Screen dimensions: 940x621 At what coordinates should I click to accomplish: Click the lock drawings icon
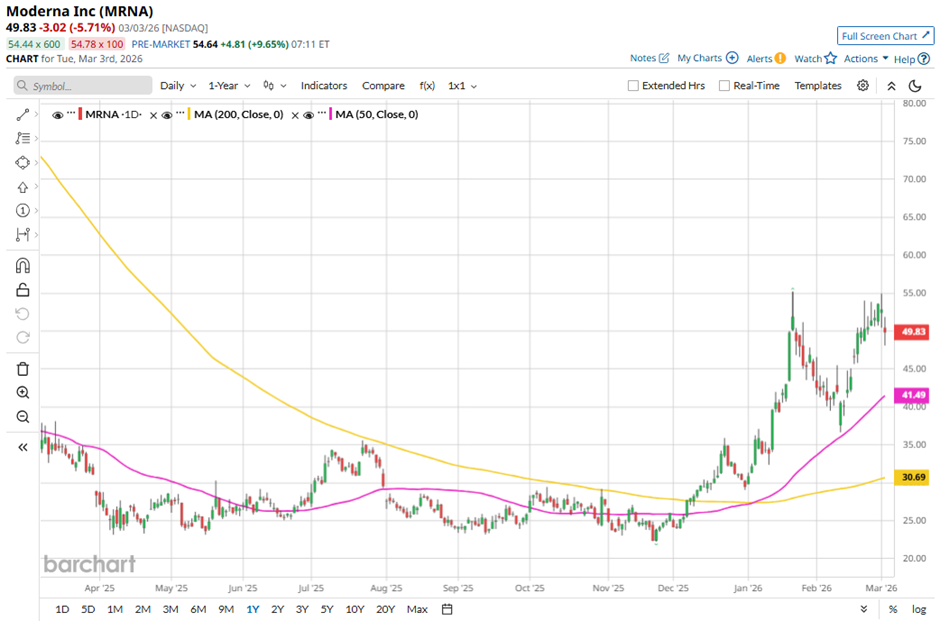point(22,290)
